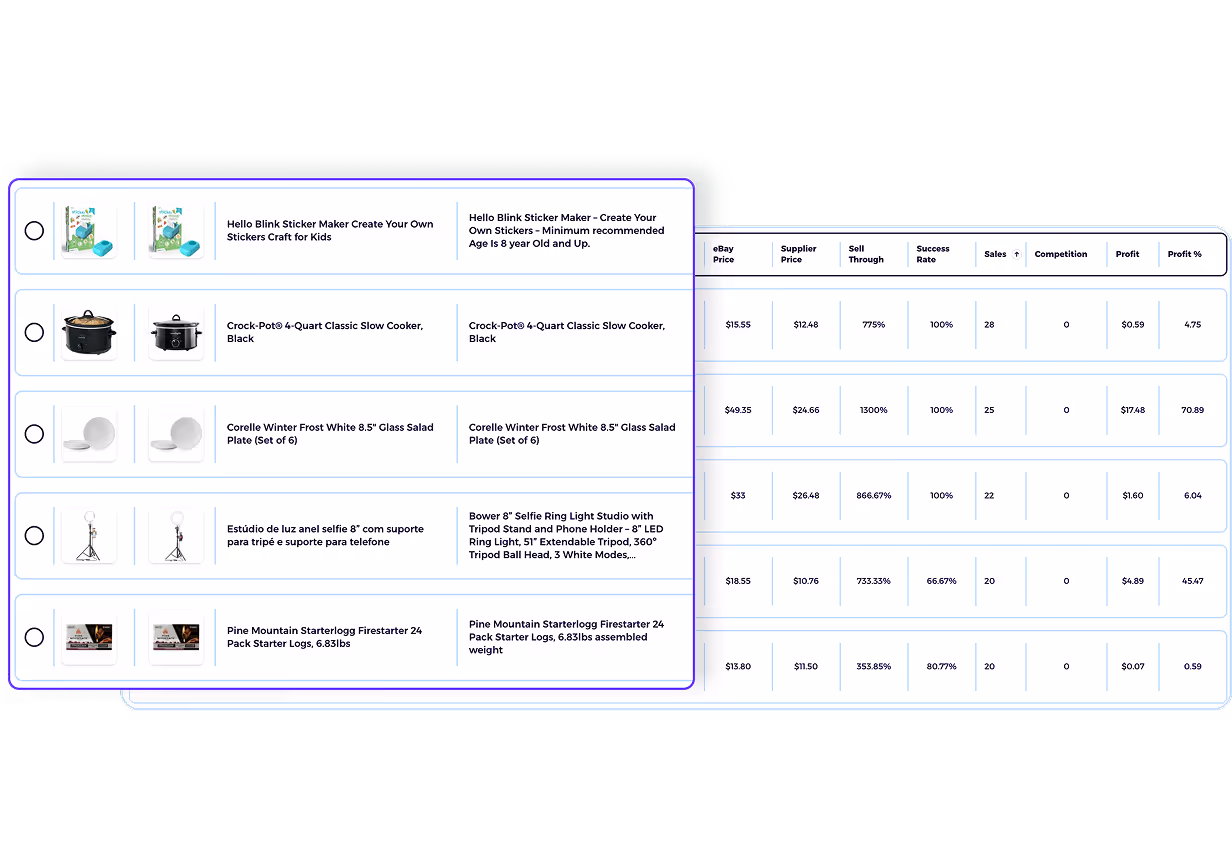The image size is (1232, 859).
Task: Click the eBay title of the Crock-Pot Slow Cooker
Action: tap(325, 332)
